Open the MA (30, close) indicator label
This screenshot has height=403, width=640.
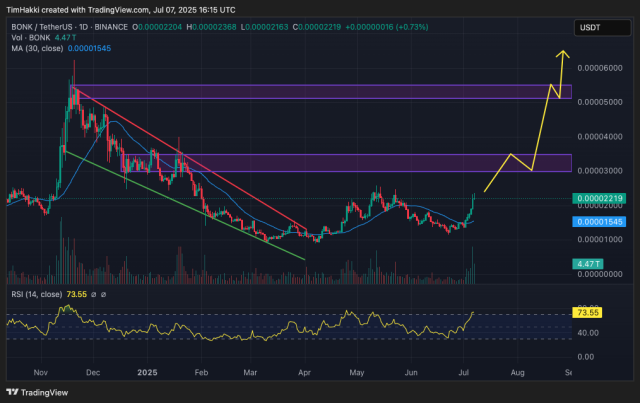(37, 48)
